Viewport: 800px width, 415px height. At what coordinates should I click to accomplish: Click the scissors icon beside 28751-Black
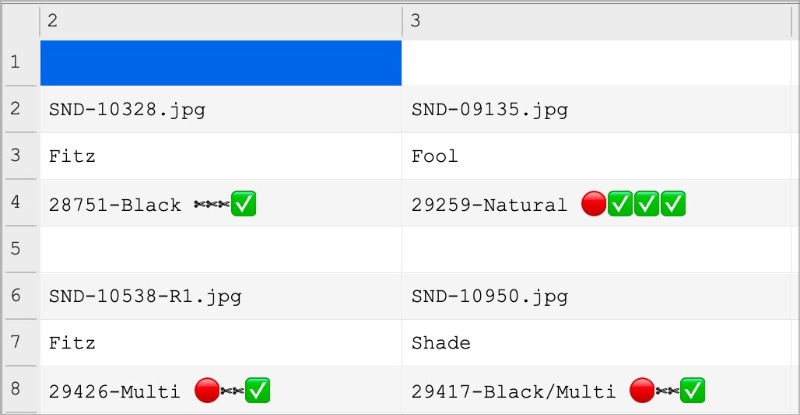tap(212, 204)
